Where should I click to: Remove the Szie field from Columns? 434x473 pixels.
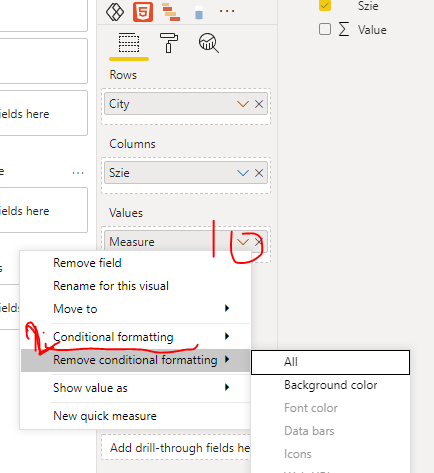[x=259, y=173]
